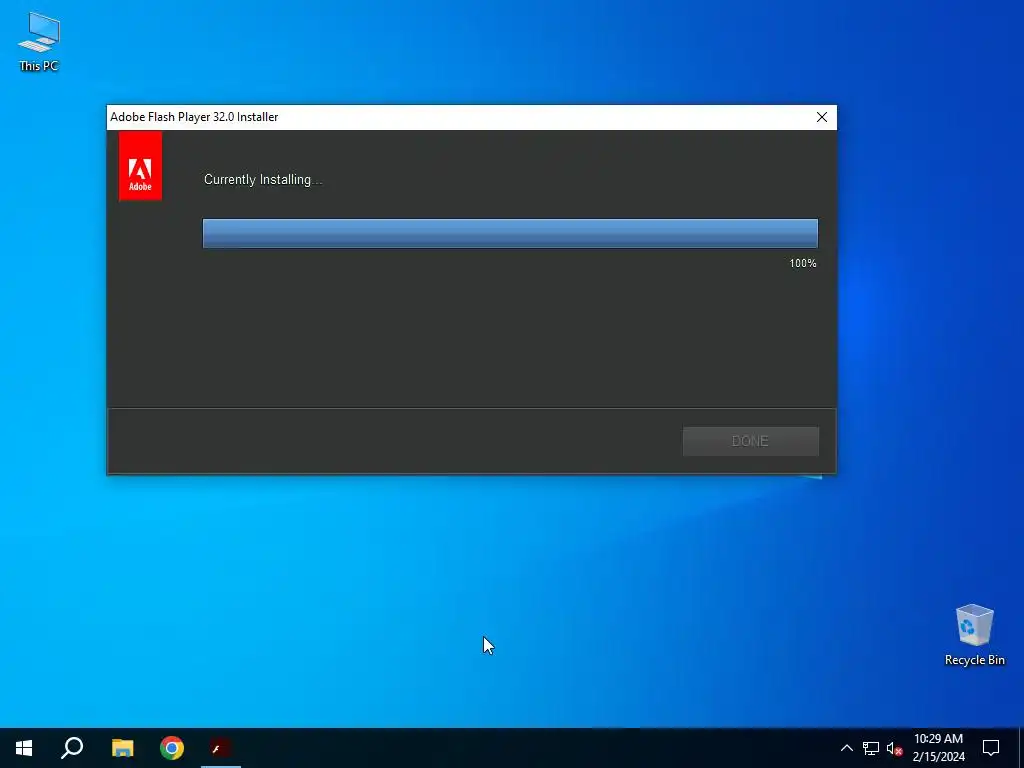Select the 100% progress text
The width and height of the screenshot is (1024, 768).
[803, 263]
